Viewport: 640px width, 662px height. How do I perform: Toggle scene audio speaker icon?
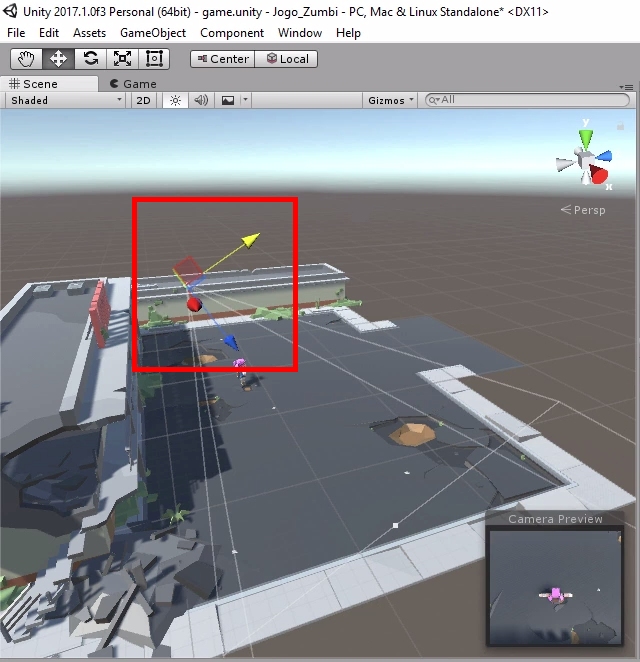(201, 100)
